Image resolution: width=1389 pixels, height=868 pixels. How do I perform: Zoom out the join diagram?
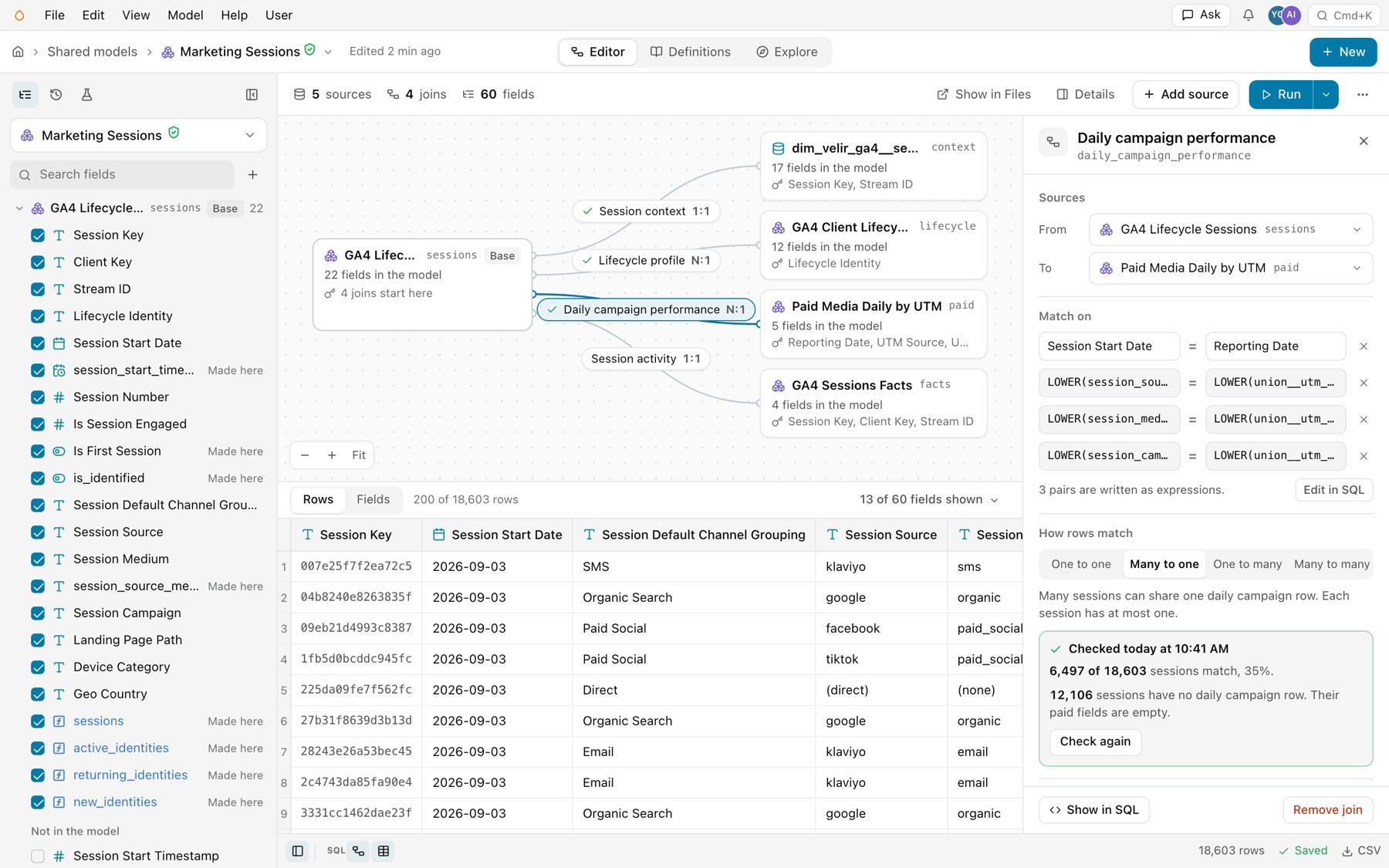(x=305, y=455)
